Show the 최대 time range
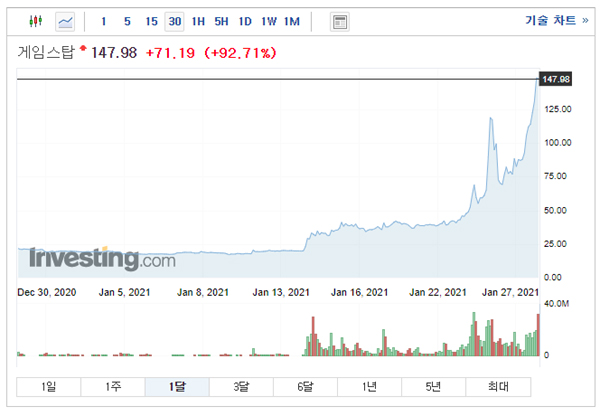Image resolution: width=600 pixels, height=416 pixels. 497,387
